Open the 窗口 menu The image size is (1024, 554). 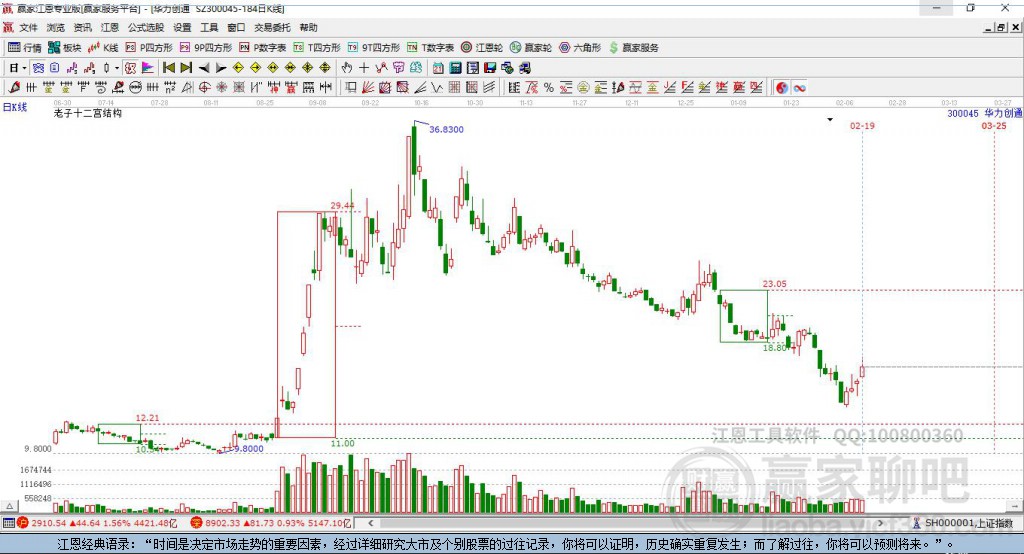pyautogui.click(x=236, y=27)
